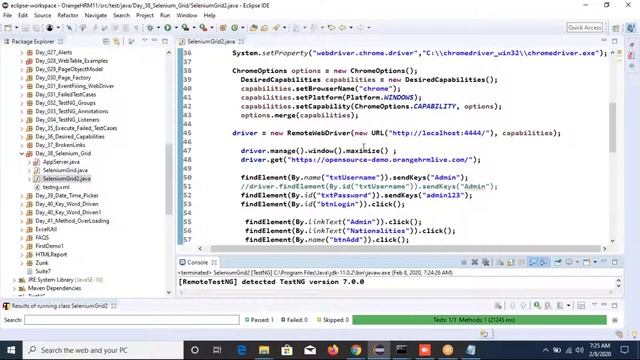640x360 pixels.
Task: Click the Quick Access box
Action: [x=584, y=27]
